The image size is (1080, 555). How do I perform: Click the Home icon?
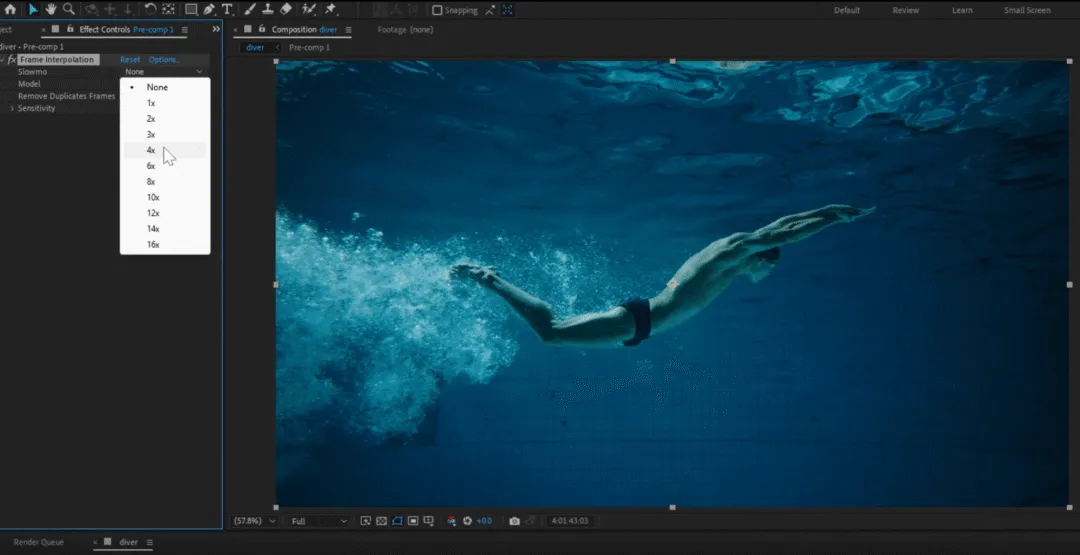click(x=10, y=9)
